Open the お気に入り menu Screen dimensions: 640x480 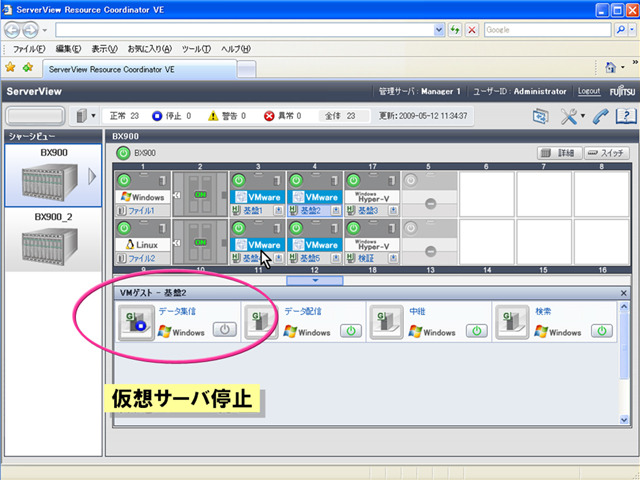pyautogui.click(x=149, y=49)
